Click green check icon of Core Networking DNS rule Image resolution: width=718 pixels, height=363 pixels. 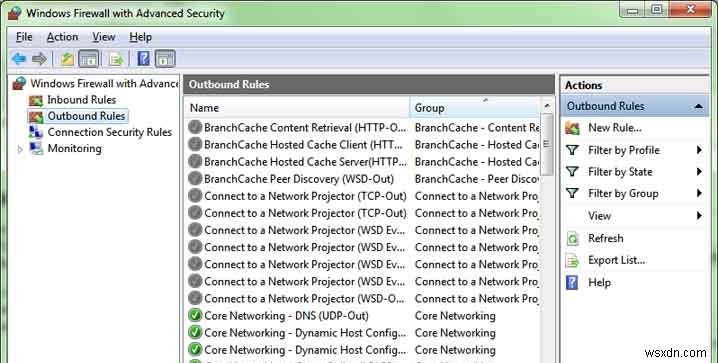coord(195,315)
